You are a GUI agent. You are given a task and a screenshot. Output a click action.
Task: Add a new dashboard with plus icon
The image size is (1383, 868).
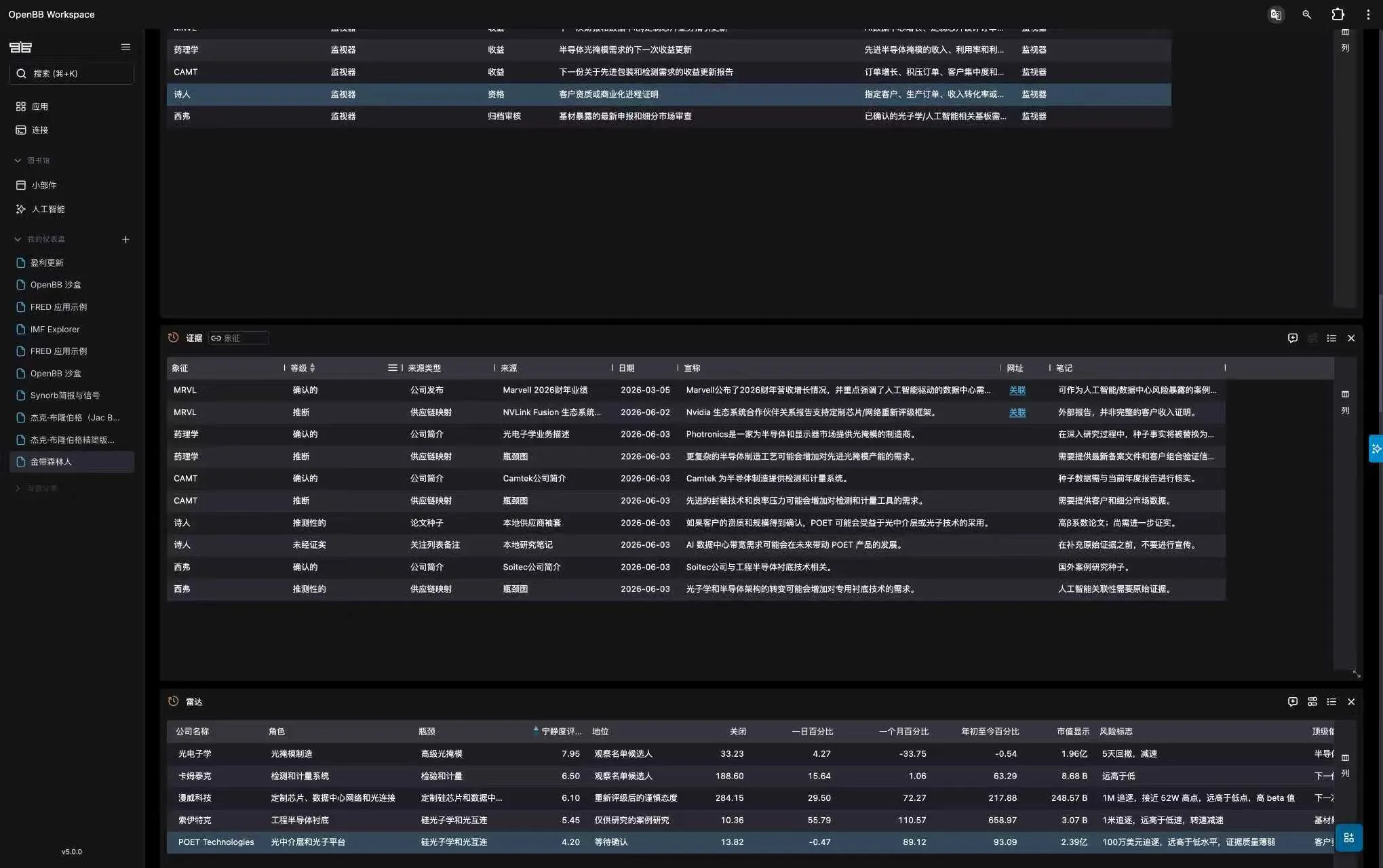point(125,239)
